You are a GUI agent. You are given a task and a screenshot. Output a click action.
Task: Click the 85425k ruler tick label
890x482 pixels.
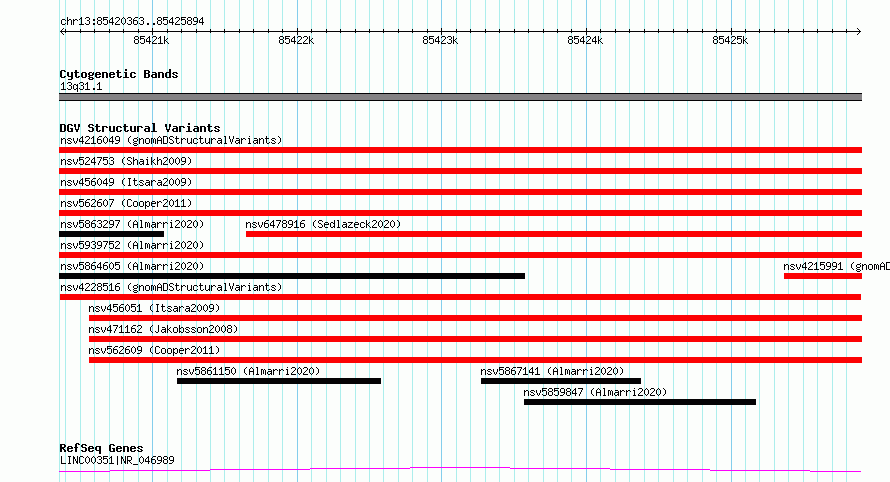(730, 40)
